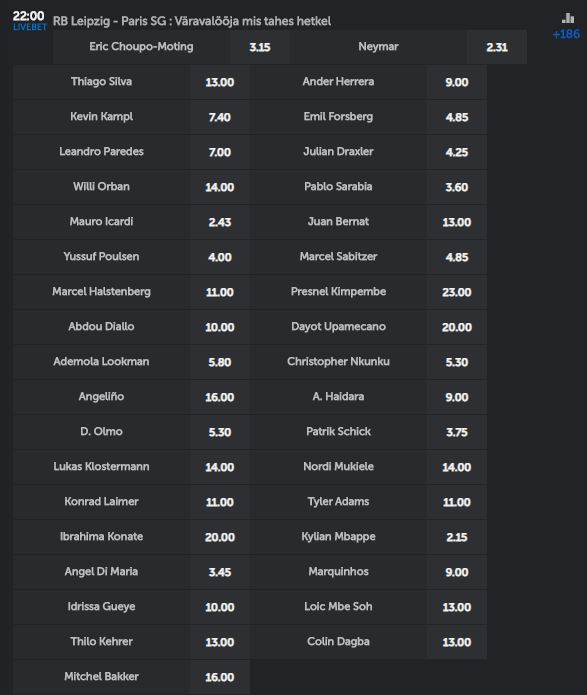Select Ademola Lookman odds 5.80

point(220,362)
